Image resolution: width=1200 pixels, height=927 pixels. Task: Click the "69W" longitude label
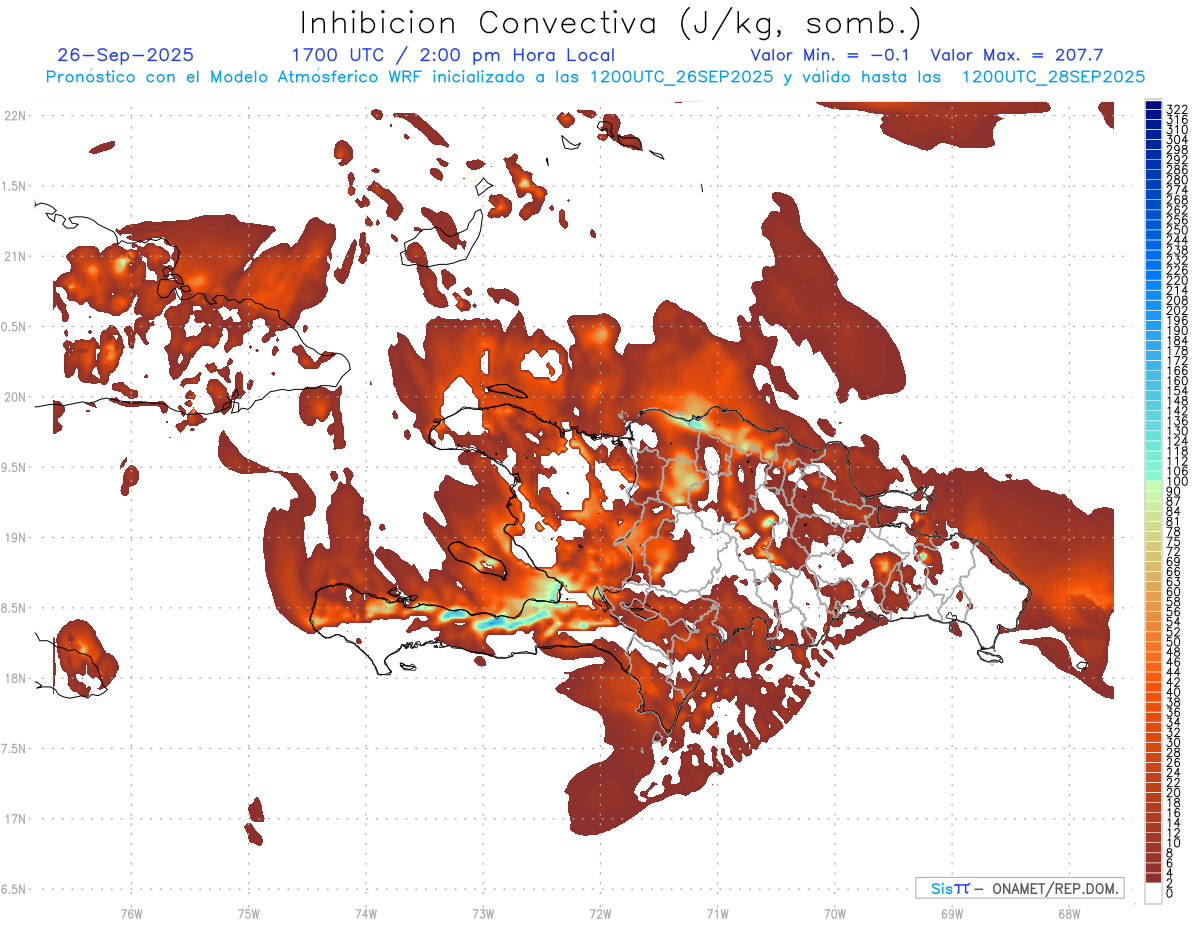(951, 914)
